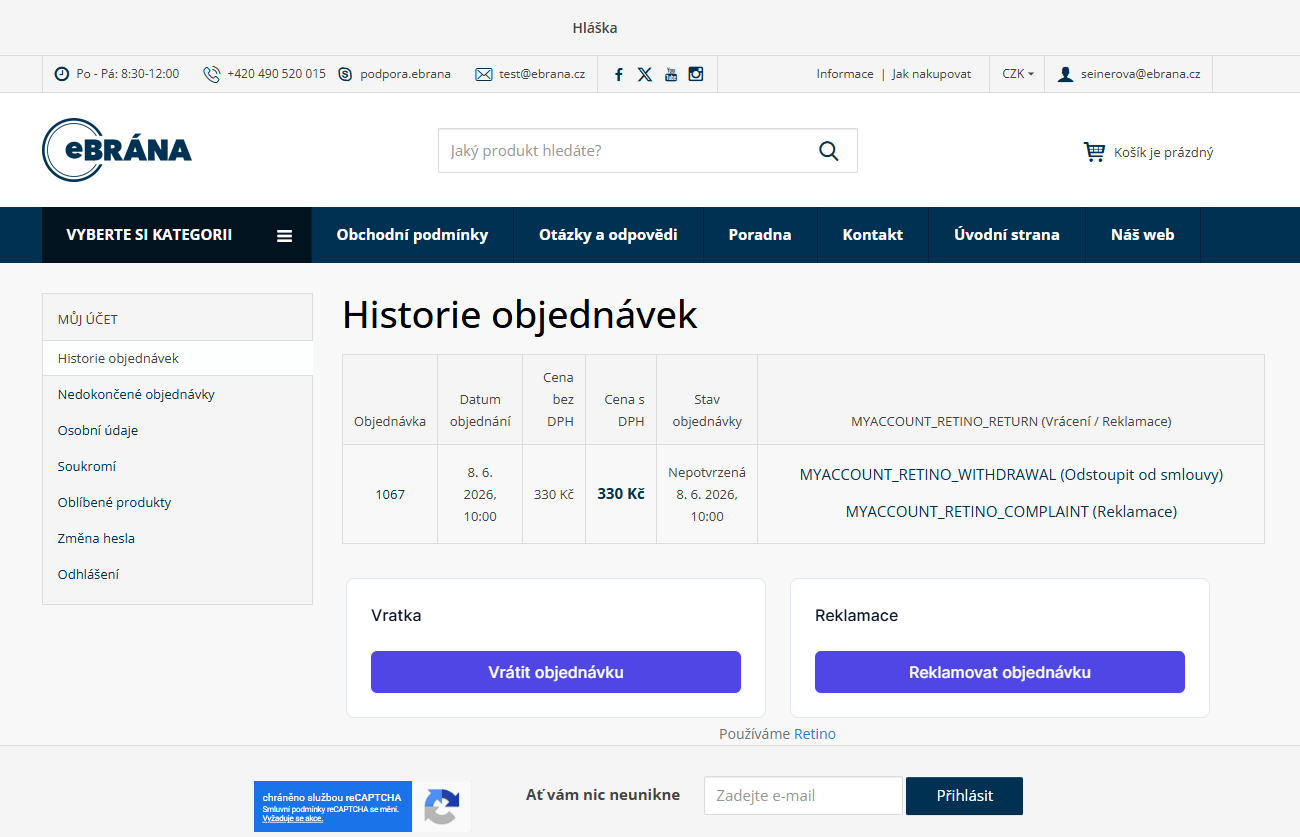Go to Poradna in navigation bar

coord(760,235)
